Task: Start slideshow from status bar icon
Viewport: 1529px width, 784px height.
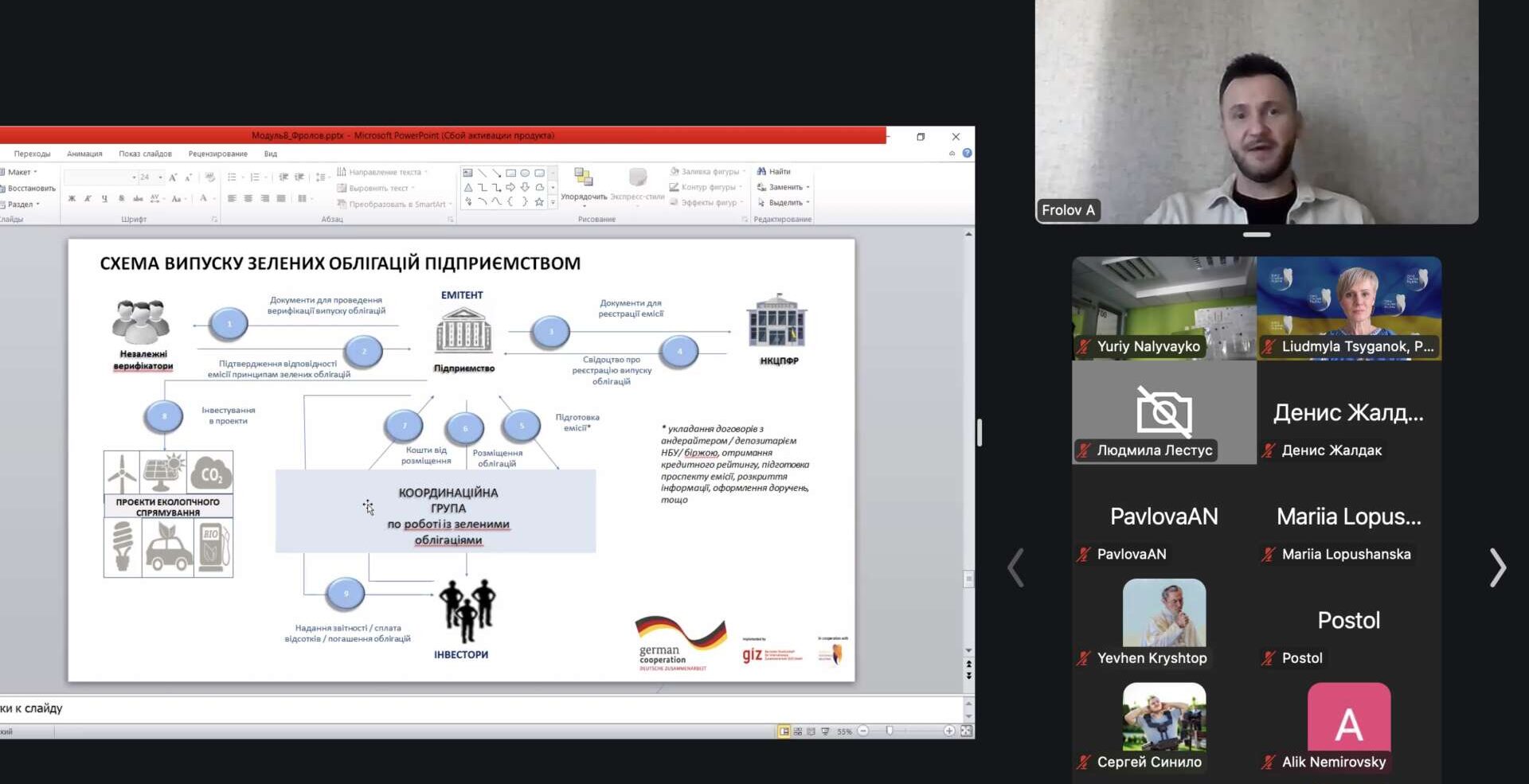Action: (x=825, y=731)
